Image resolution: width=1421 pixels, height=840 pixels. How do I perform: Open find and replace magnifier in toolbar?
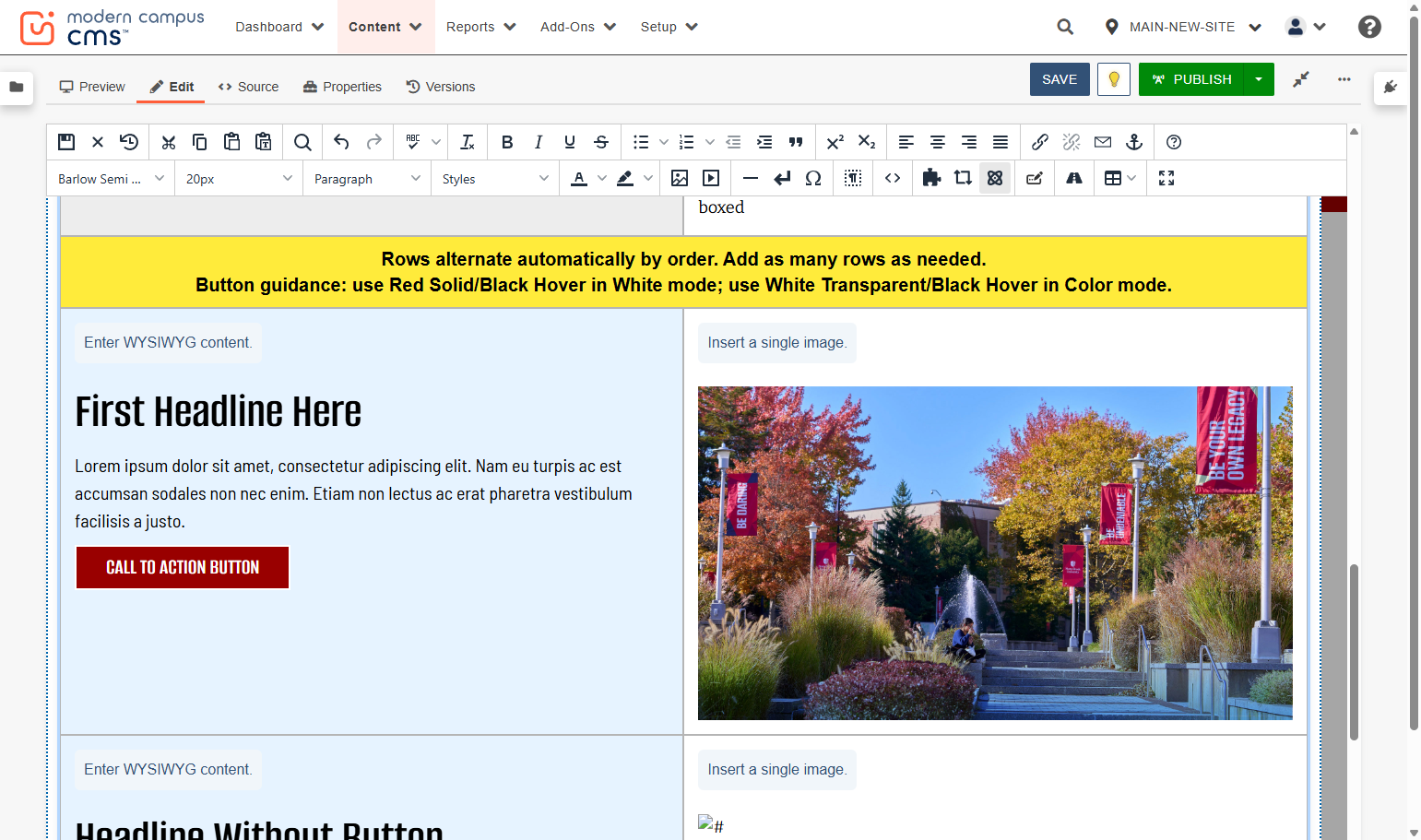coord(302,142)
